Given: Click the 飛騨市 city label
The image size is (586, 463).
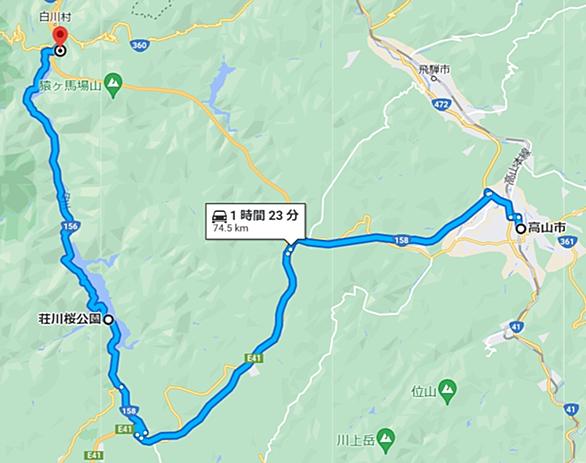Looking at the screenshot, I should click(434, 69).
